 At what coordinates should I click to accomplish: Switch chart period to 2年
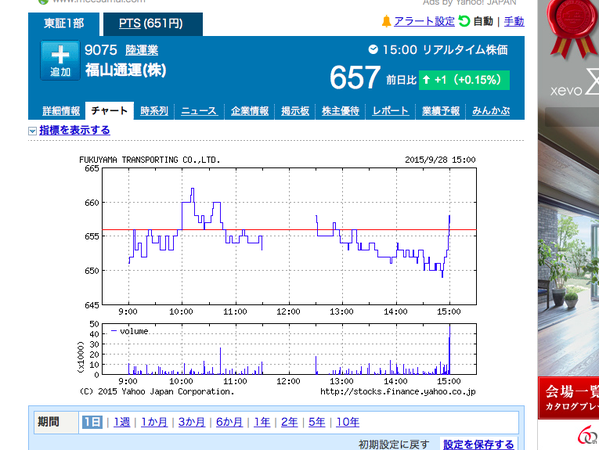click(289, 422)
